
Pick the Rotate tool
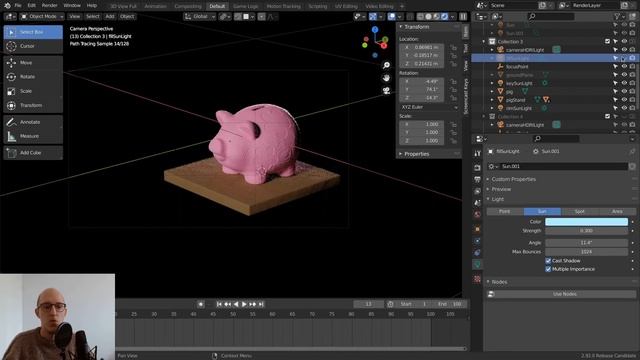point(33,77)
